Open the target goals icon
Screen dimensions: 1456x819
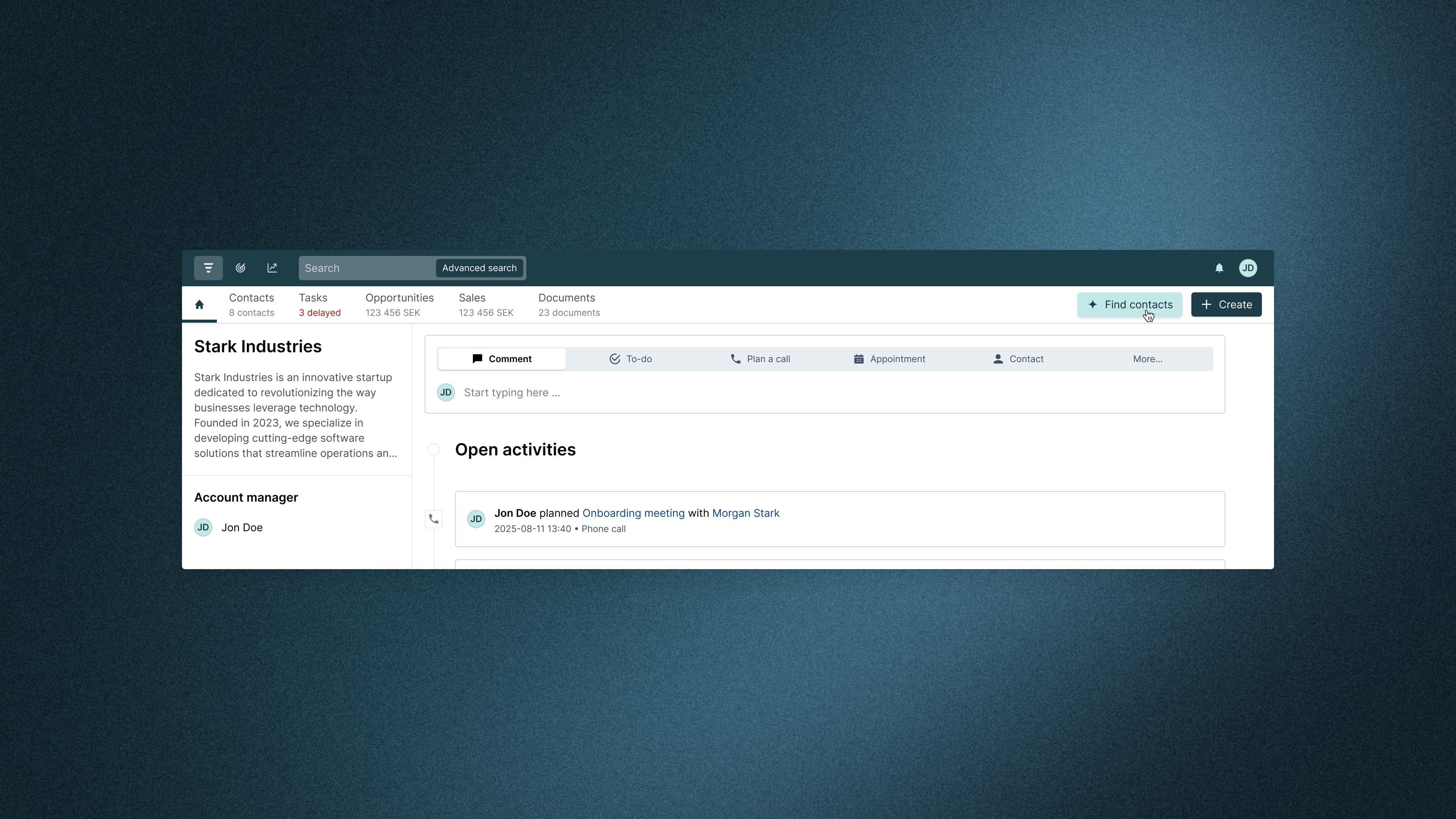pyautogui.click(x=240, y=268)
